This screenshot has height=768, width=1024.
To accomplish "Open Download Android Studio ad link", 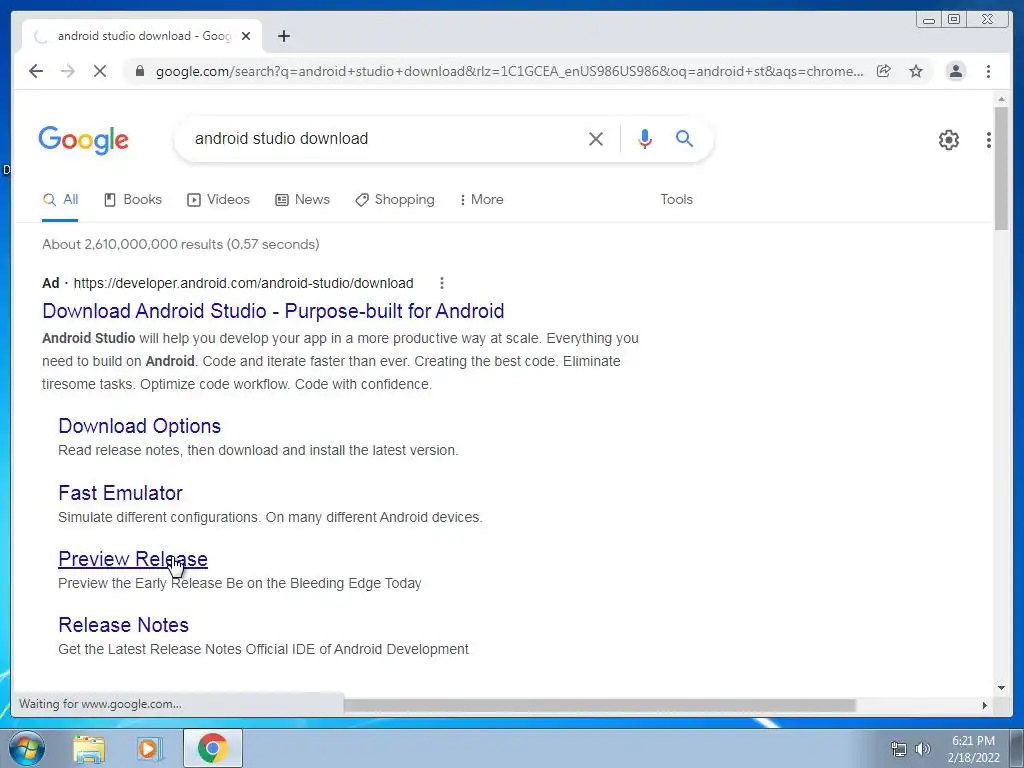I will coord(273,311).
